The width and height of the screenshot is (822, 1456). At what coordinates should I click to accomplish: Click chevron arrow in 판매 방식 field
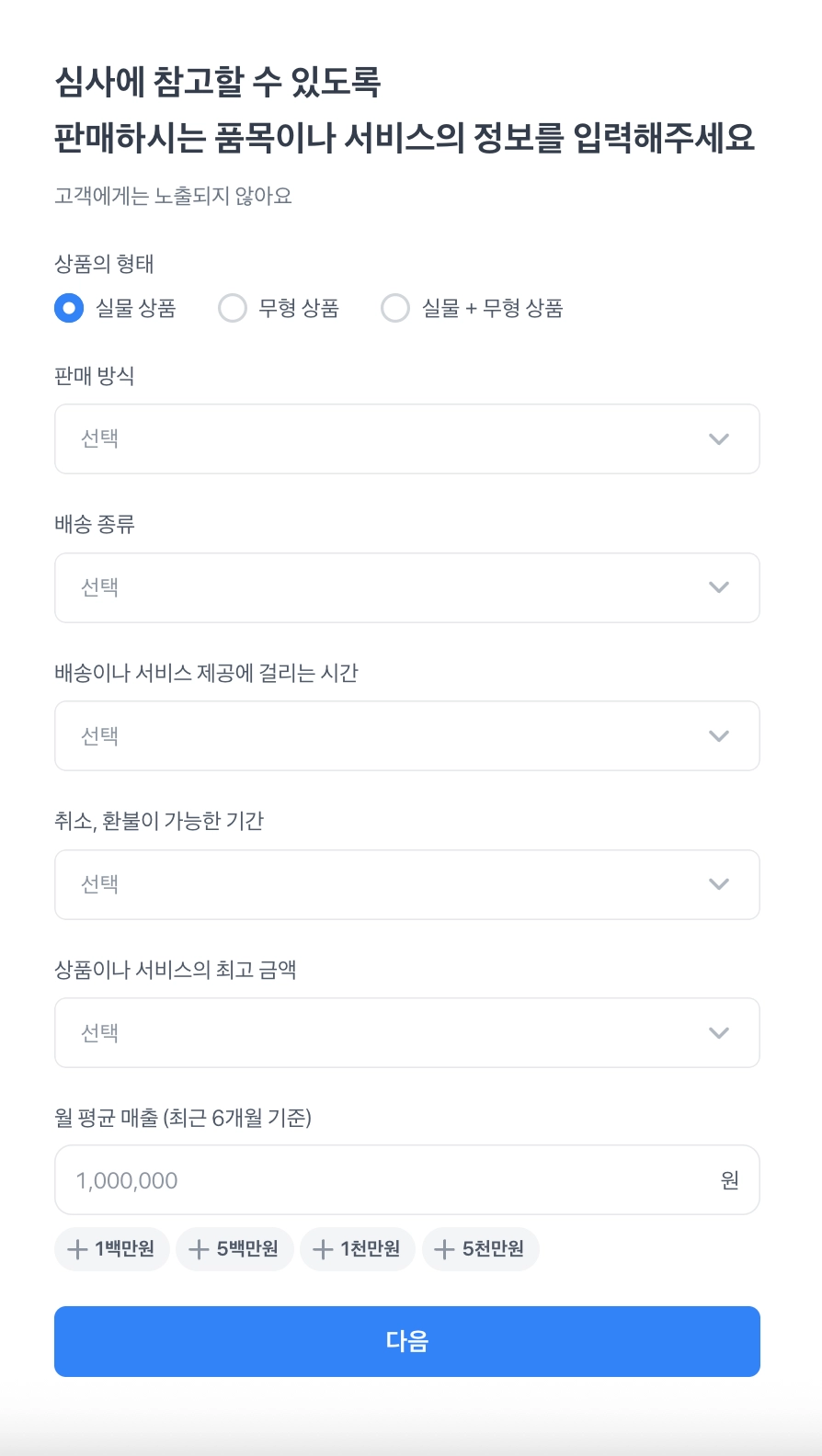pos(719,439)
